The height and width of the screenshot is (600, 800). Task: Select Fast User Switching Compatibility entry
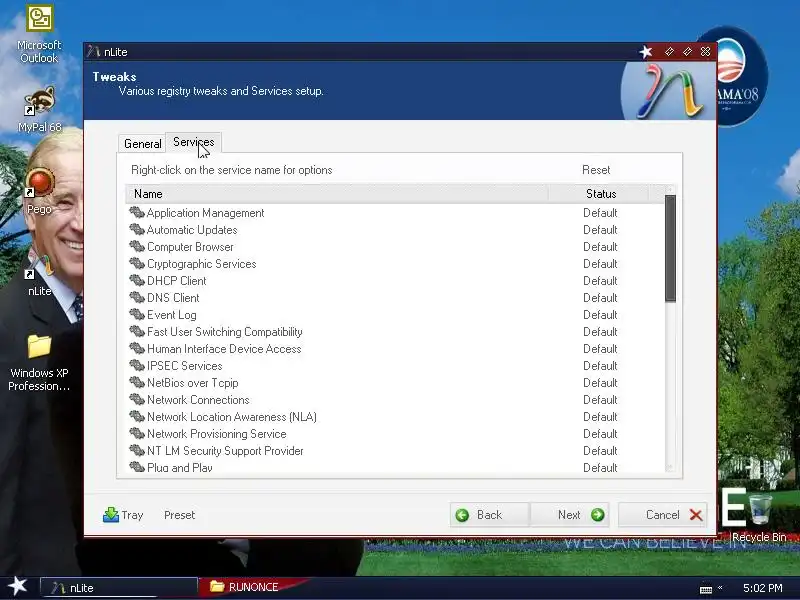tap(224, 332)
